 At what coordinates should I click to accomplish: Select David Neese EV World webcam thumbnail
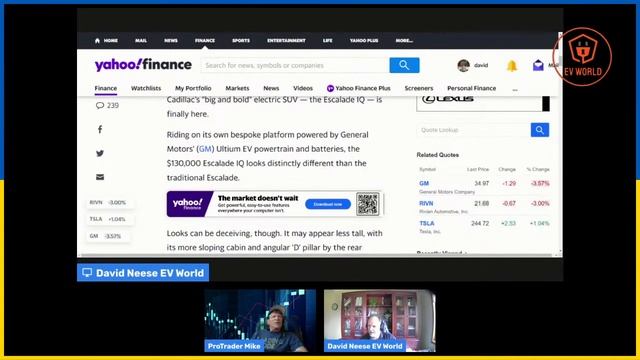[x=380, y=321]
